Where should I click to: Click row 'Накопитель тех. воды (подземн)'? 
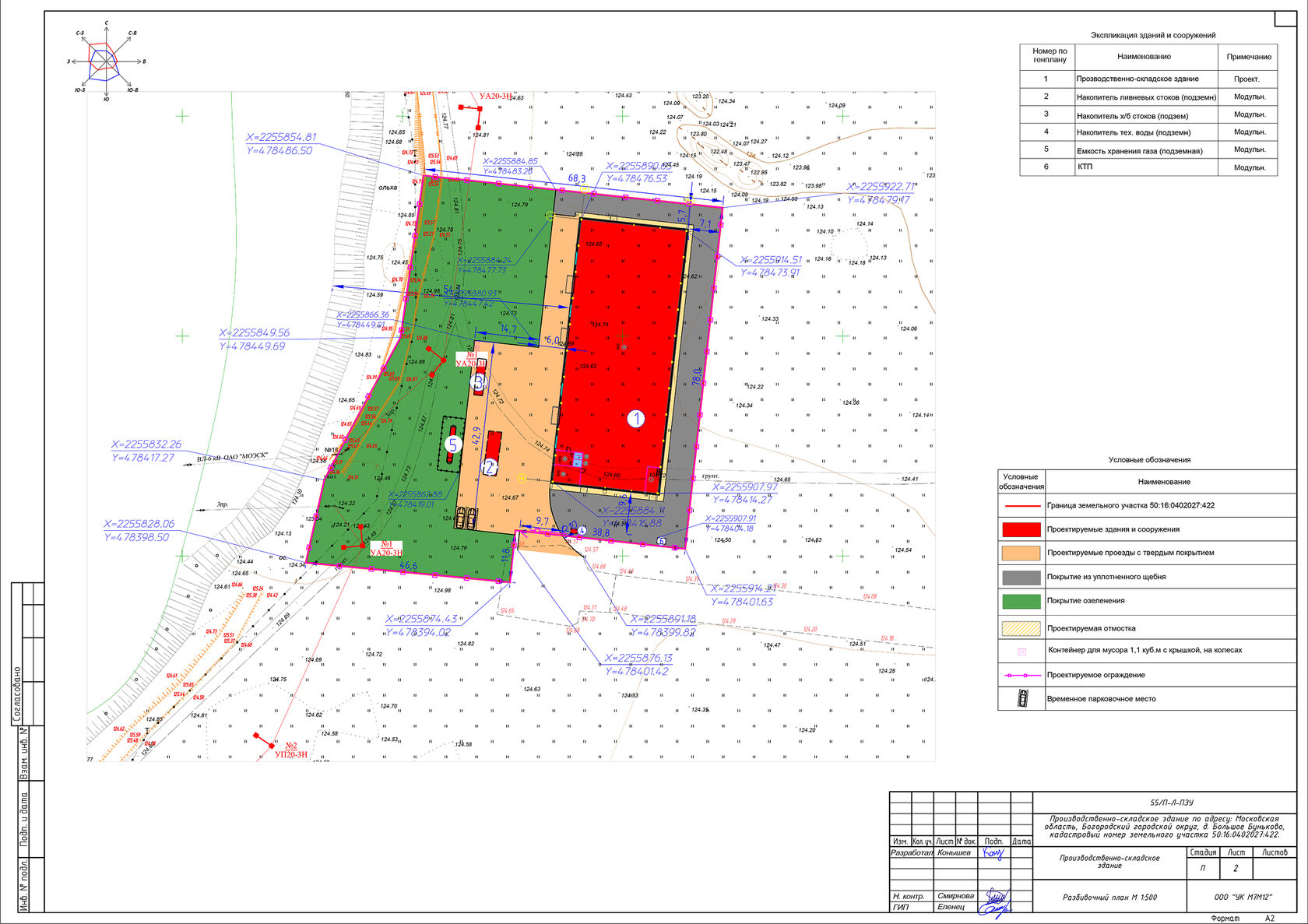pyautogui.click(x=1148, y=132)
